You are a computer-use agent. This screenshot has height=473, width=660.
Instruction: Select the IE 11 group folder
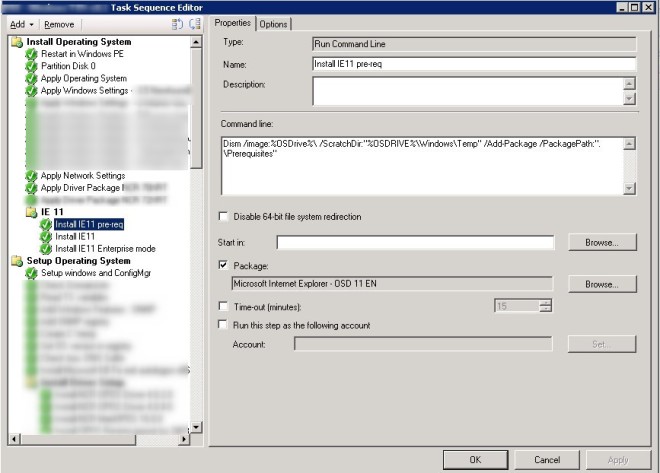52,213
